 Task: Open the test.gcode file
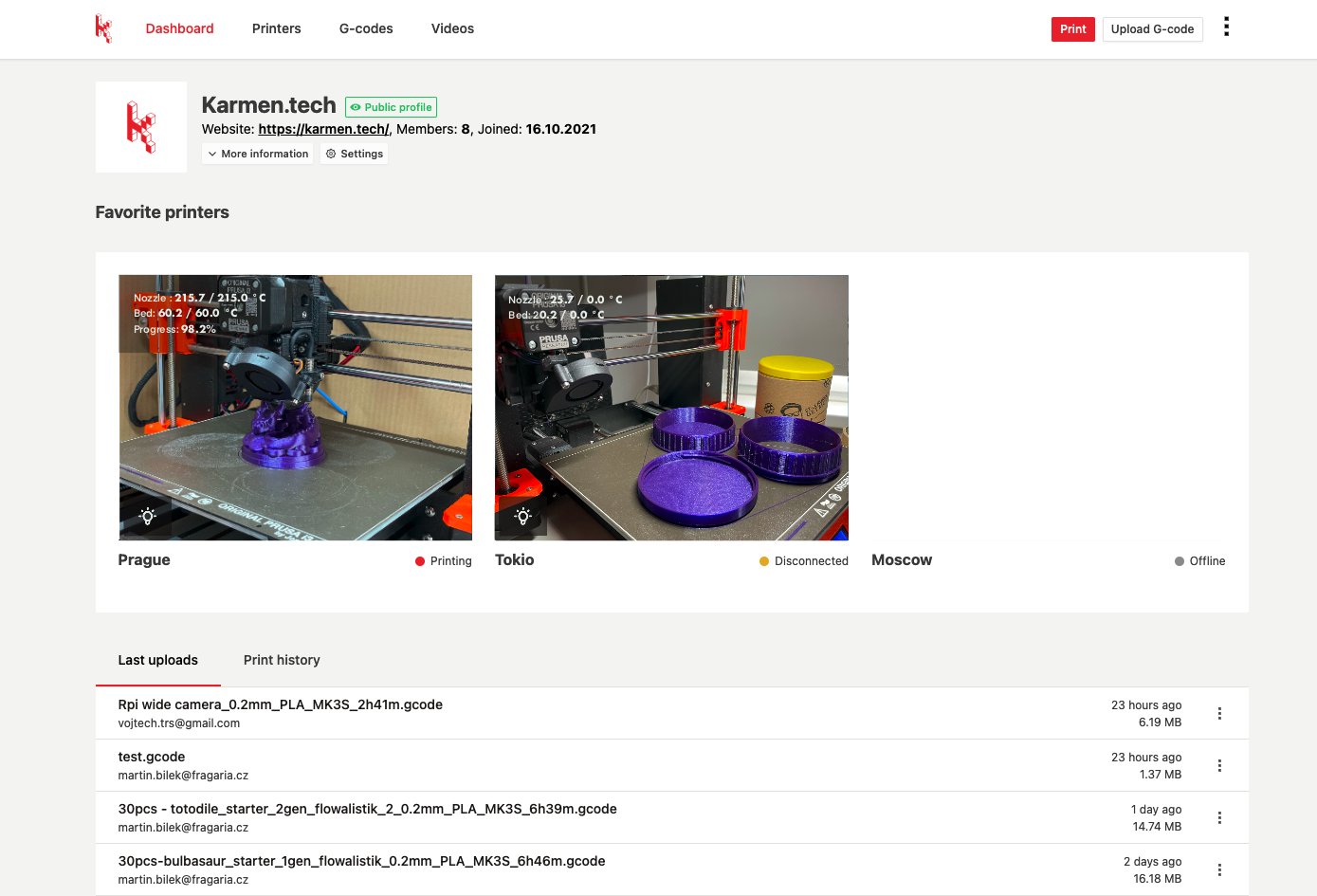click(x=152, y=757)
